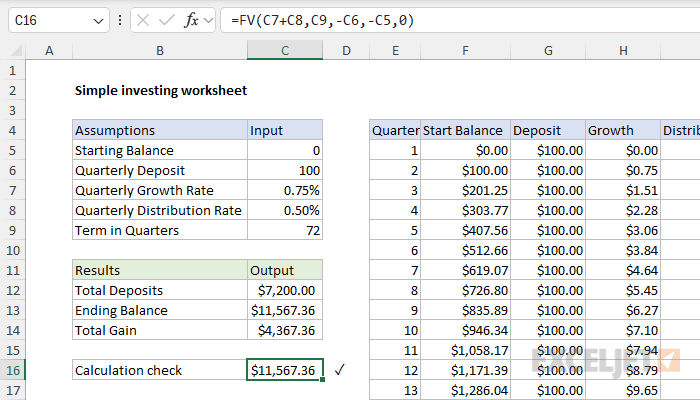The height and width of the screenshot is (400, 700).
Task: Click the 'Calculation check' label cell
Action: (160, 371)
